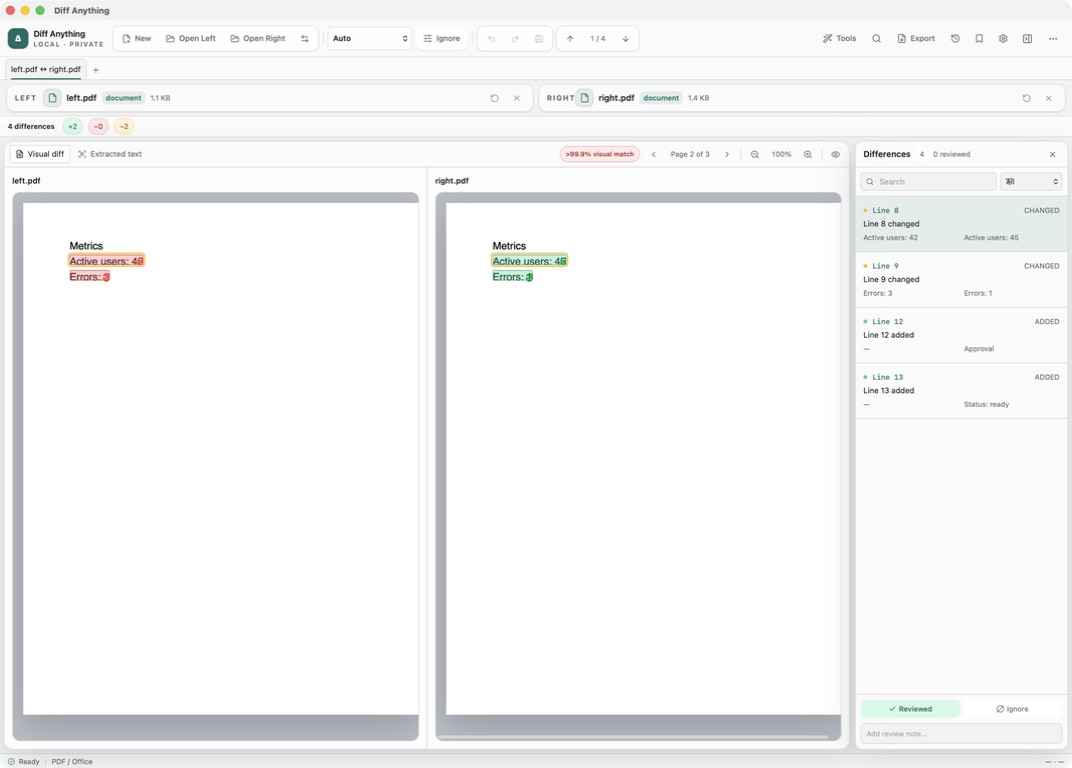This screenshot has height=768, width=1072.
Task: Go to previous difference with up arrow
Action: pos(570,38)
